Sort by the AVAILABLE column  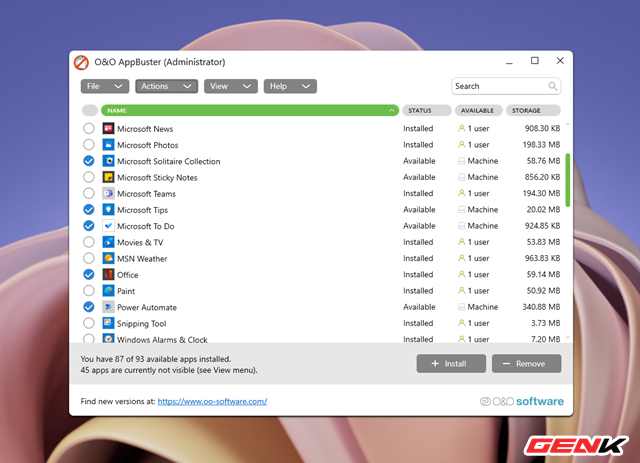pos(479,110)
